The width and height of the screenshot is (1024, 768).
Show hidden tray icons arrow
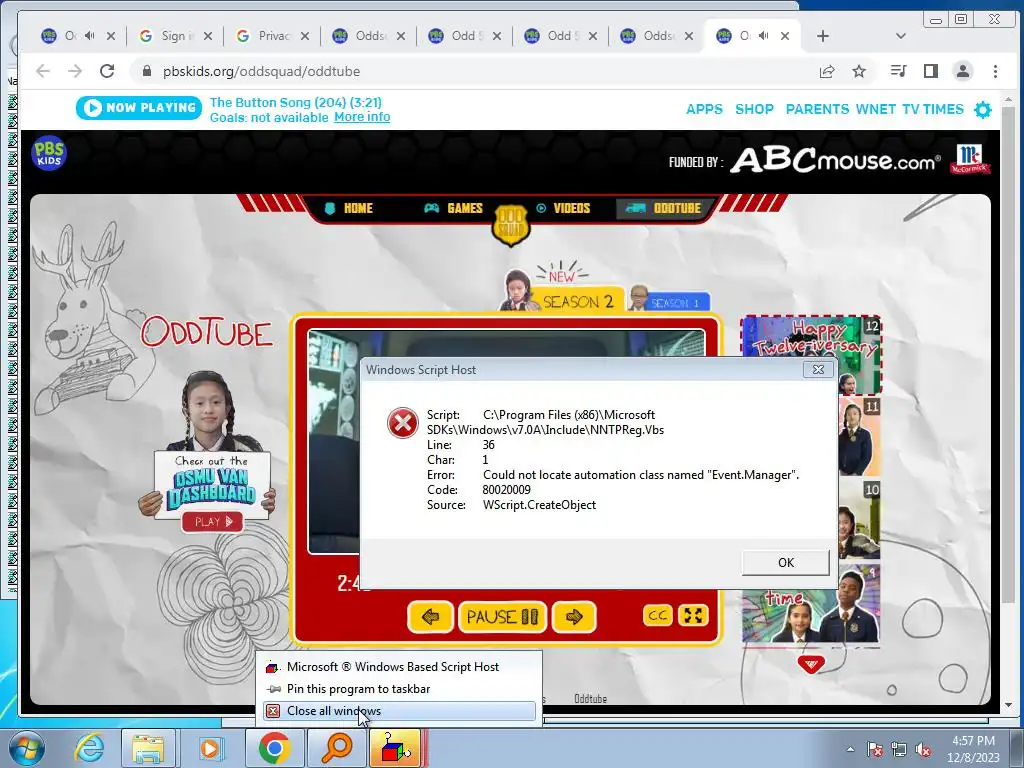[850, 749]
